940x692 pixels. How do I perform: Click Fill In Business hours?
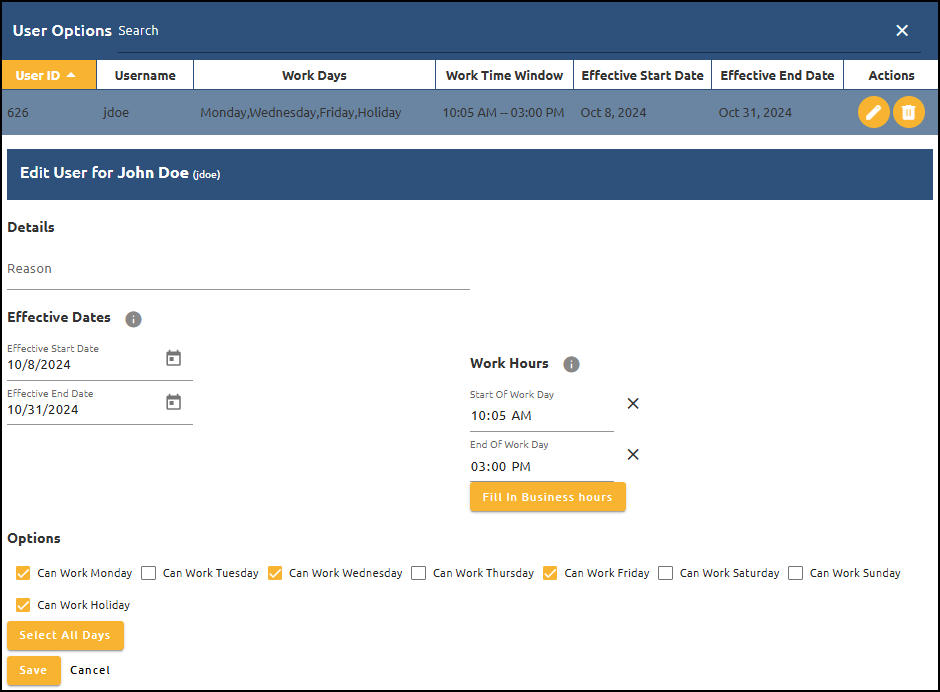coord(547,496)
